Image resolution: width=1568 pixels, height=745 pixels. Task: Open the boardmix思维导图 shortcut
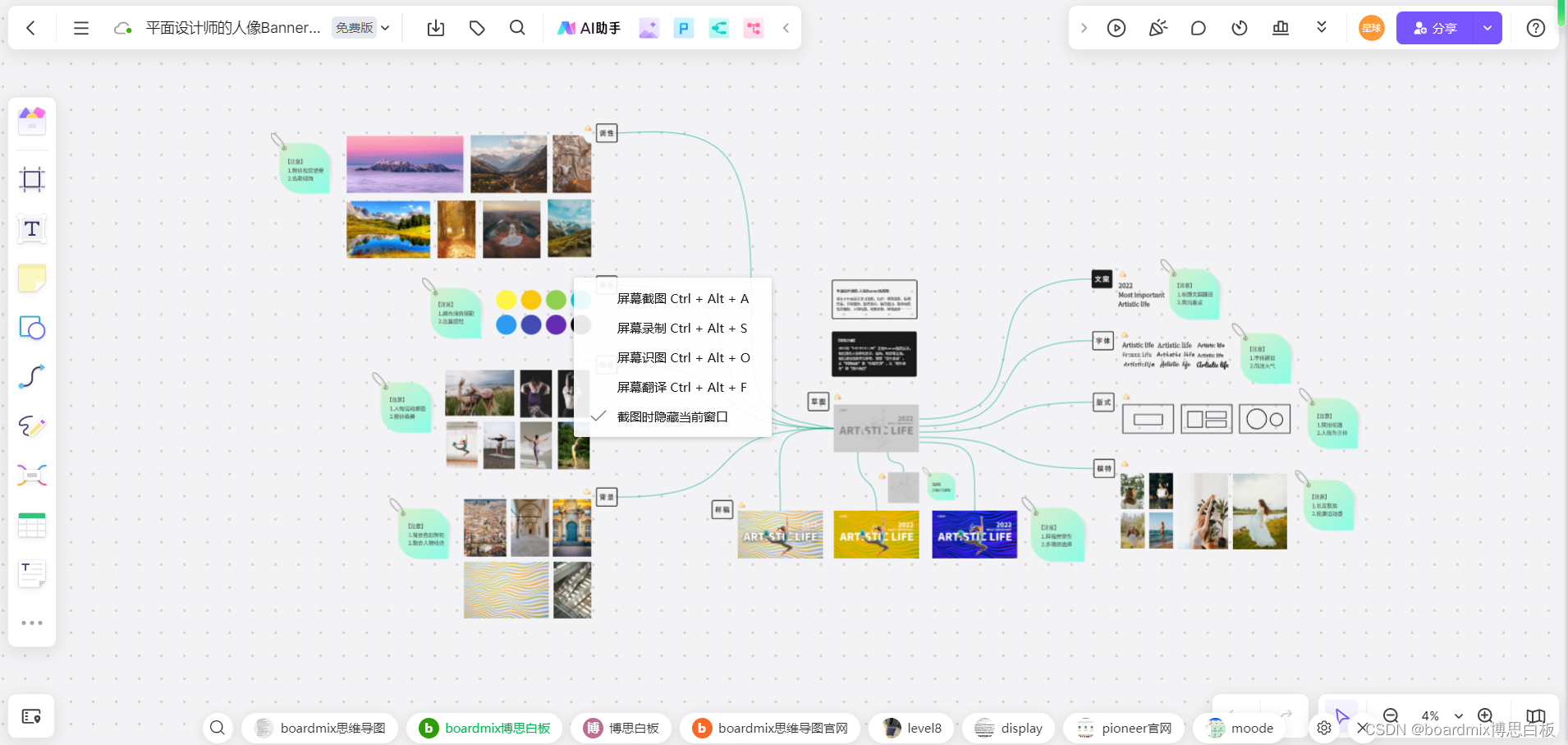coord(320,728)
